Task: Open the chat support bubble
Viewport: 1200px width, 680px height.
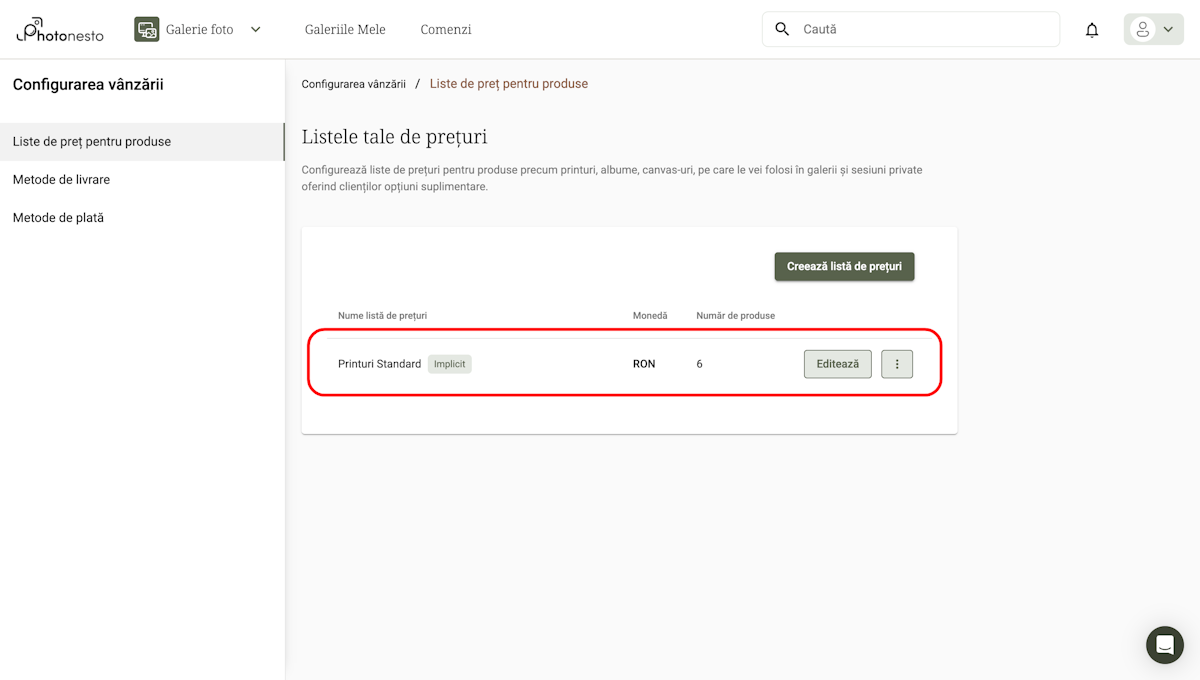Action: tap(1164, 645)
